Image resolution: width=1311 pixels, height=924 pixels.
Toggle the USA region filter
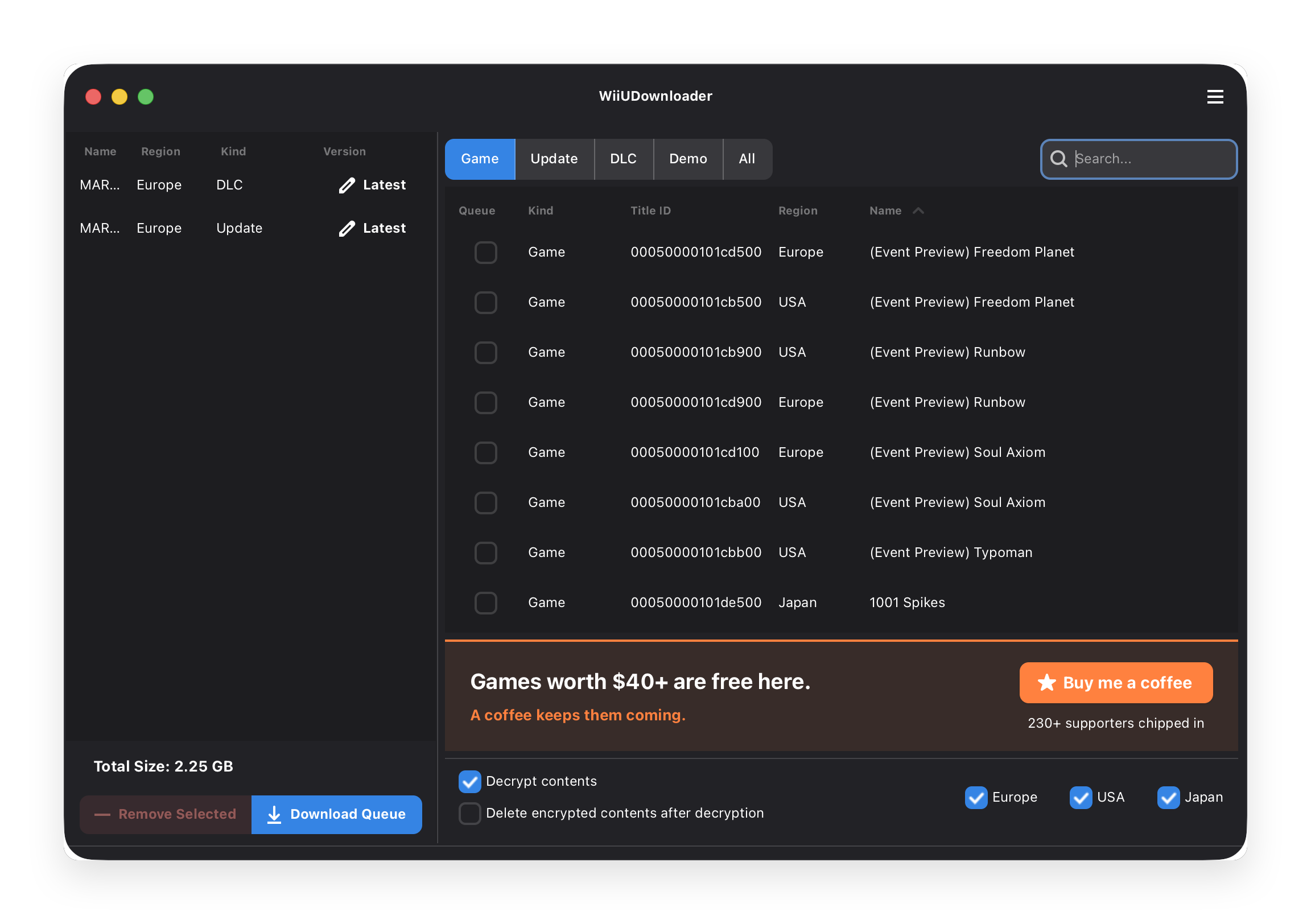(x=1081, y=797)
